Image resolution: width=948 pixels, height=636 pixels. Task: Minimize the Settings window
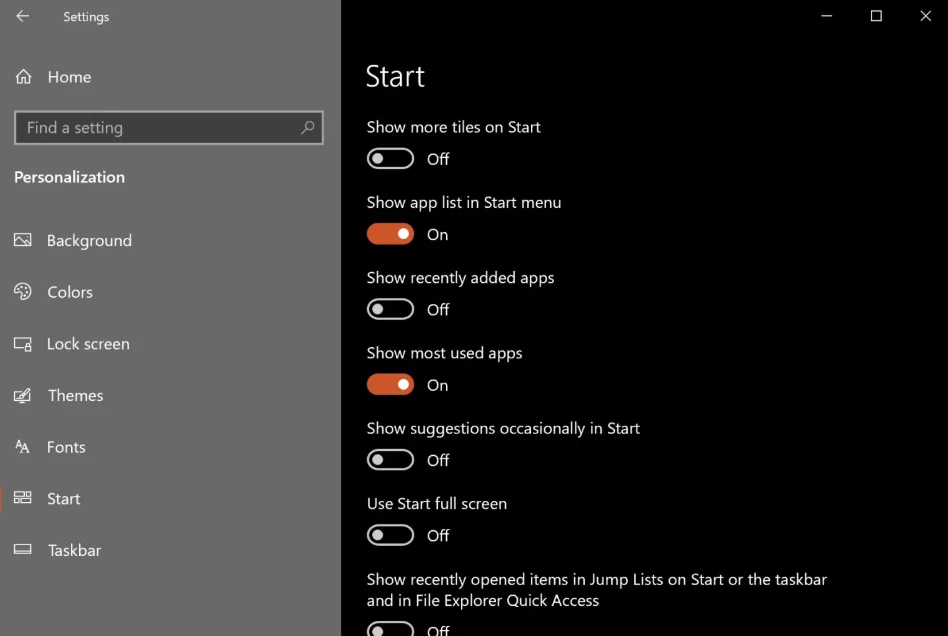coord(826,16)
